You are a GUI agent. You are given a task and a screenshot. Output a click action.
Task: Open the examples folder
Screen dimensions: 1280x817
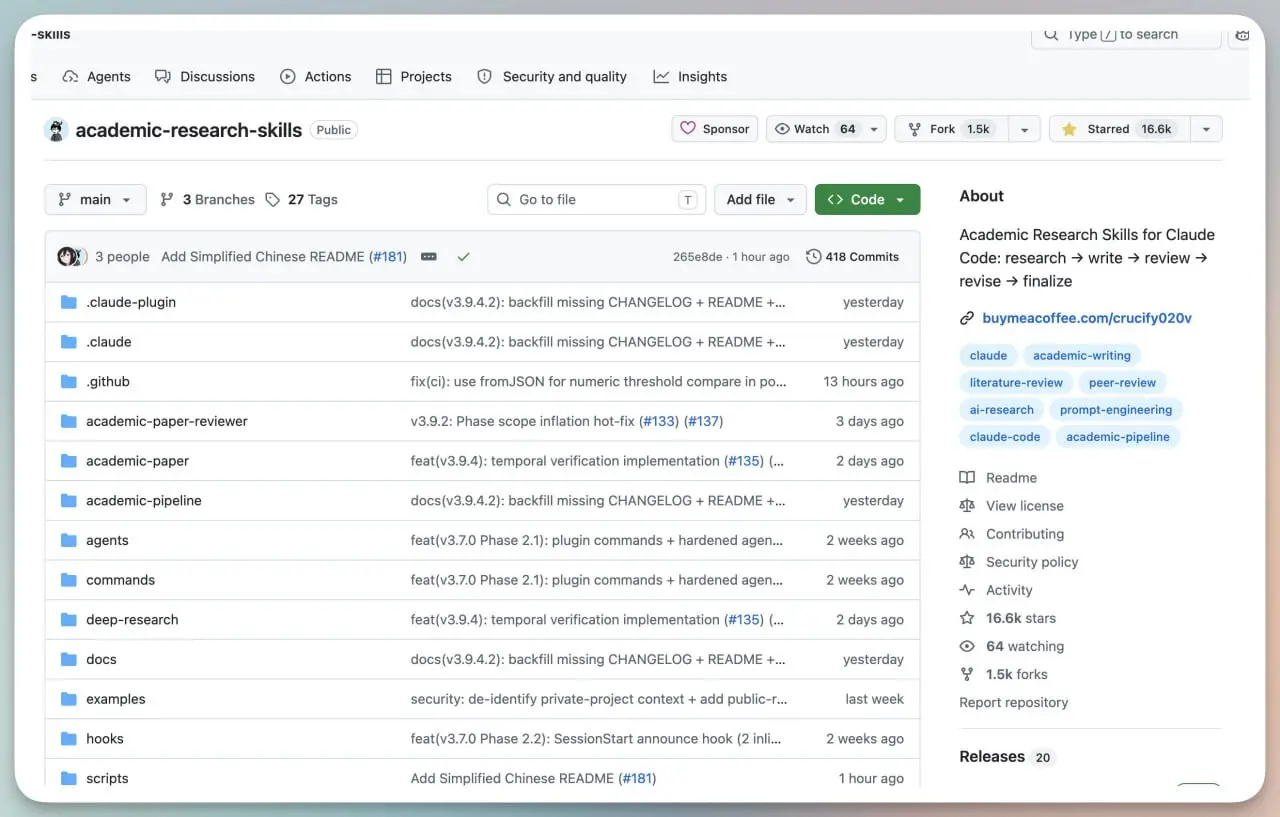[x=116, y=699]
